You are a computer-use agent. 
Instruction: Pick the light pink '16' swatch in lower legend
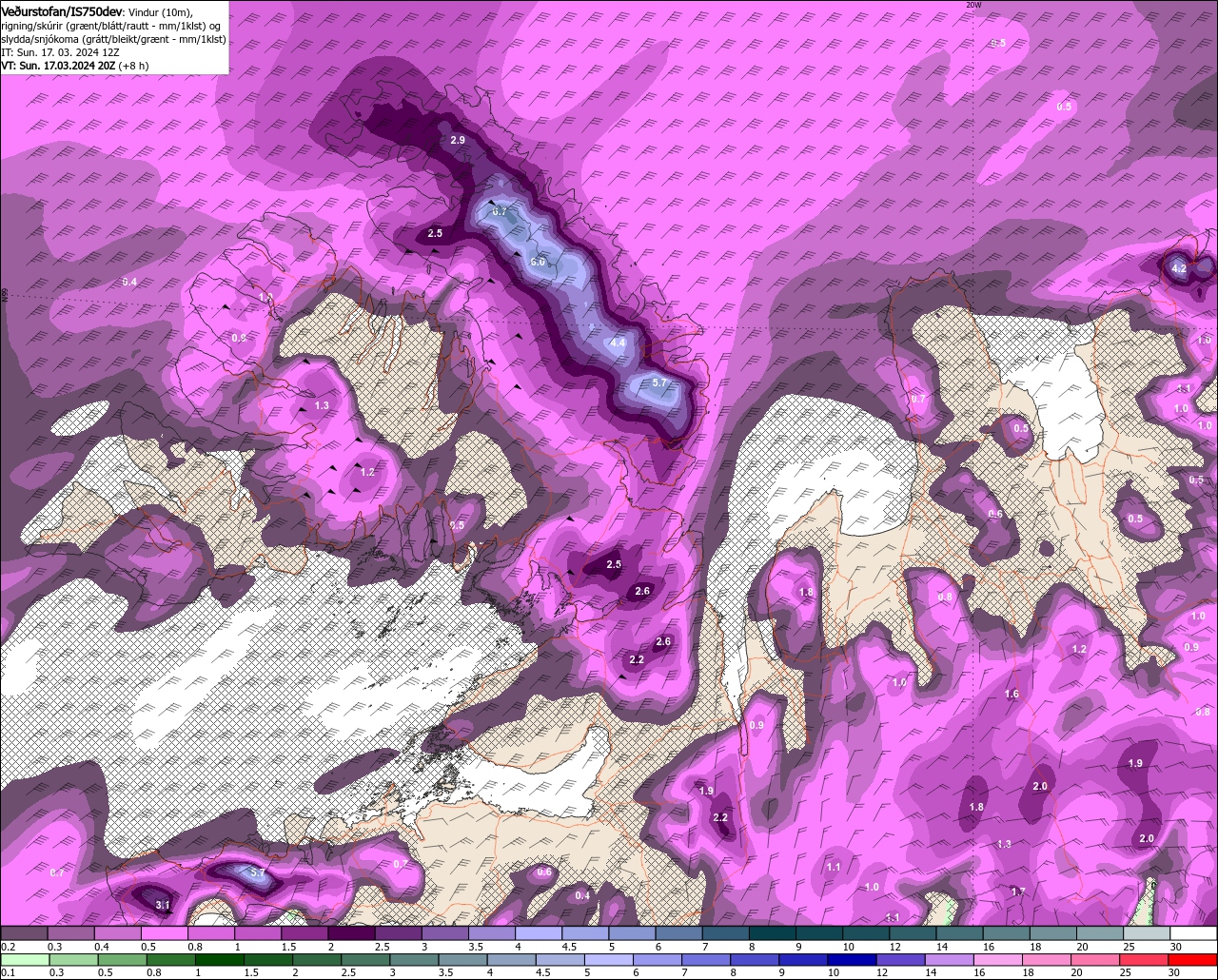[x=997, y=959]
